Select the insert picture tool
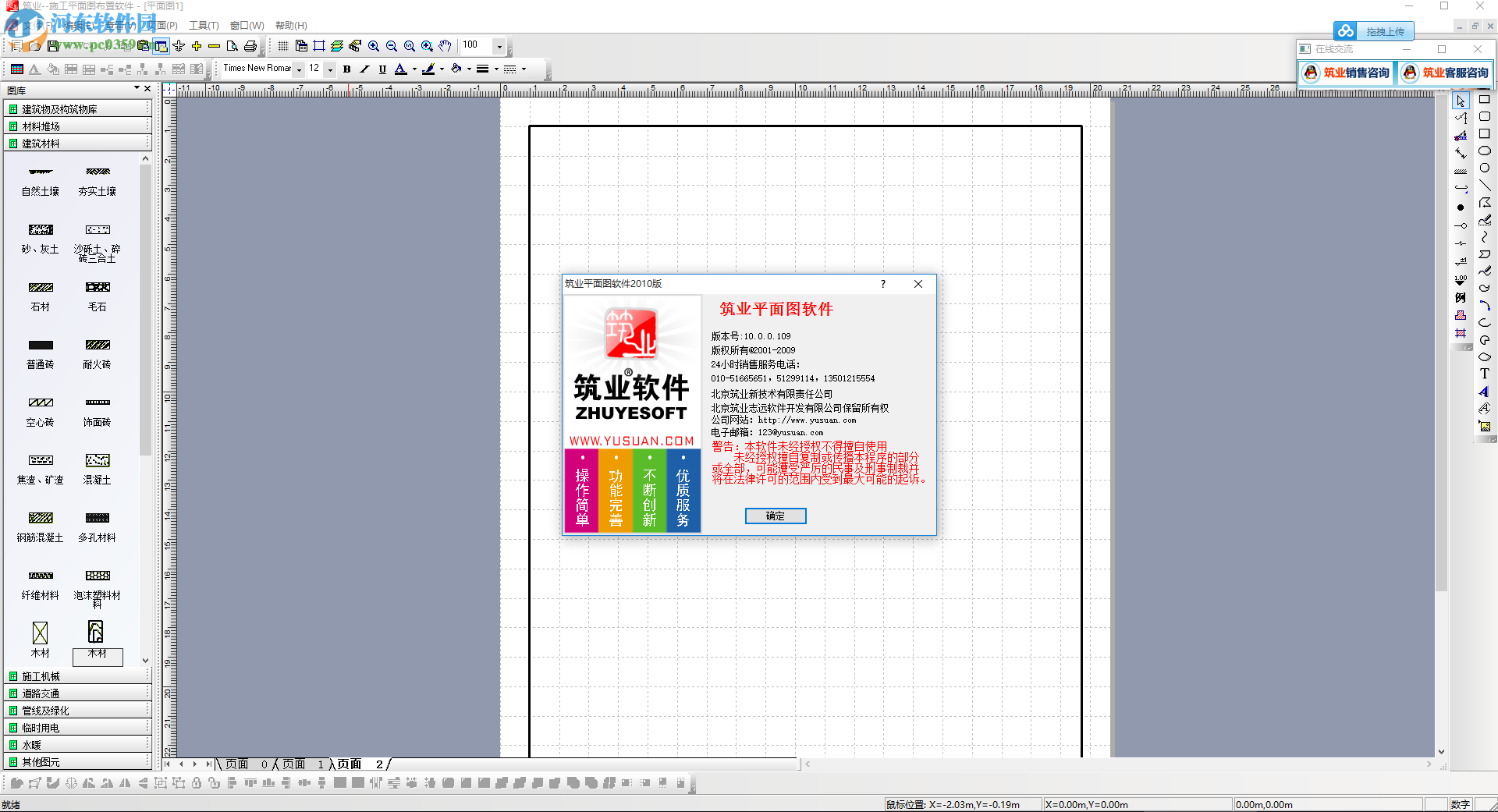Screen dimensions: 1498x812 point(1485,426)
